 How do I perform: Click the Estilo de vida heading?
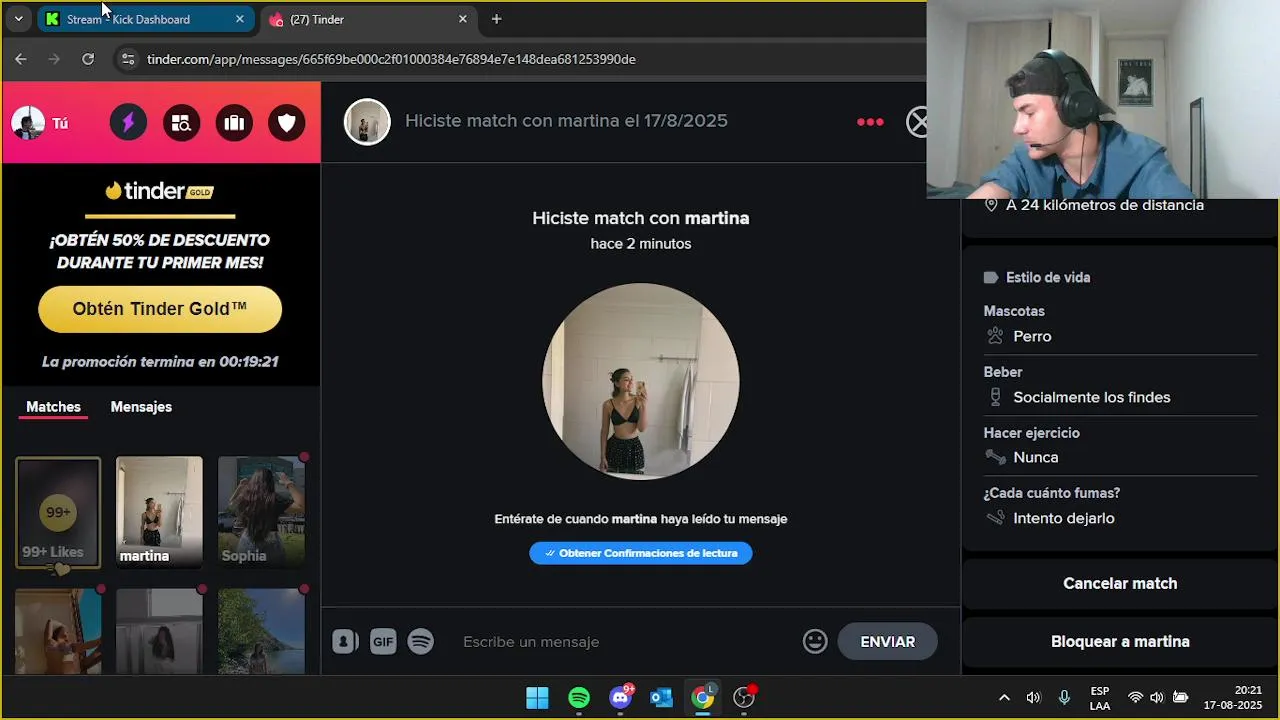point(1048,277)
